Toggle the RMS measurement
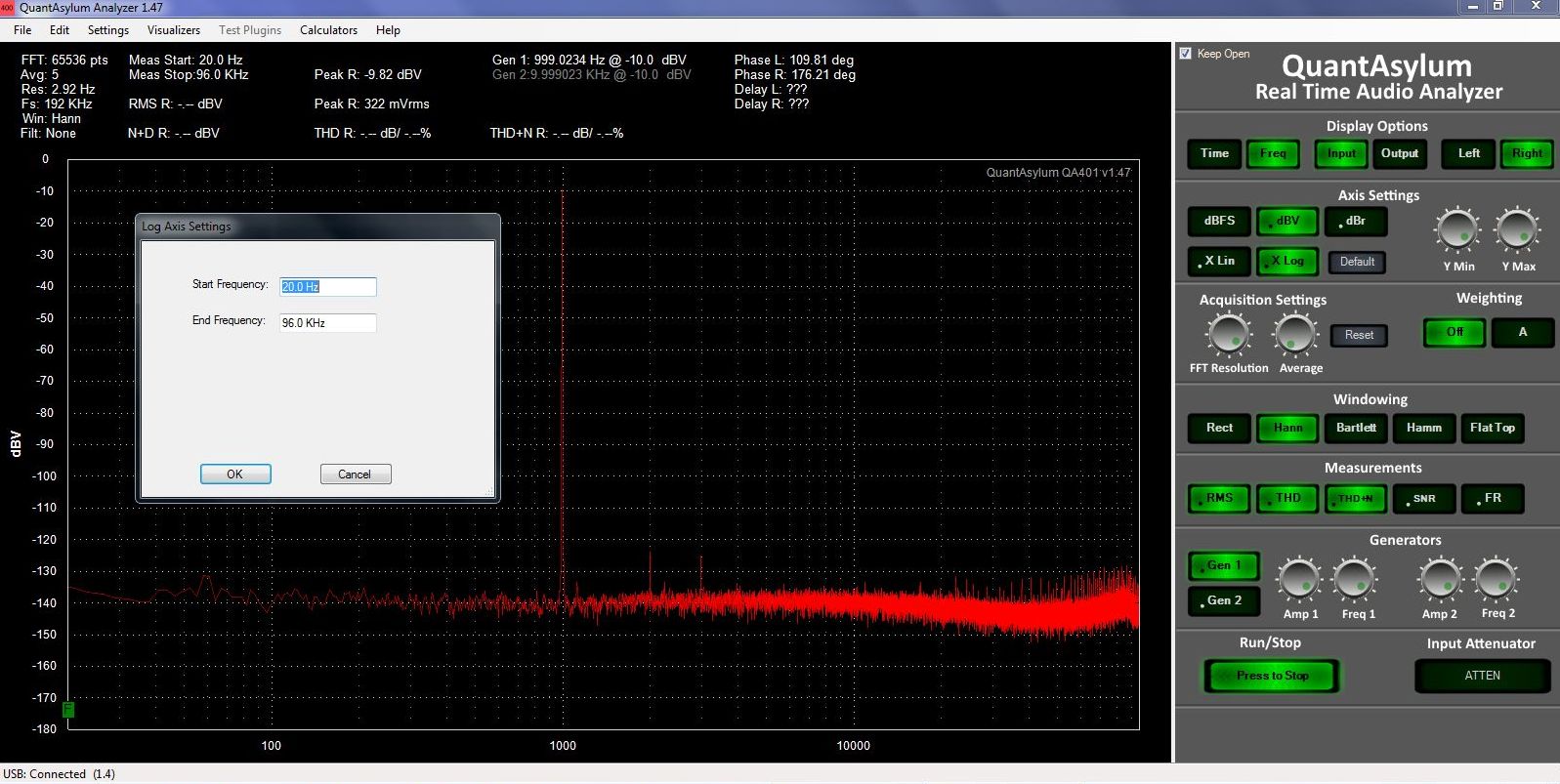The image size is (1560, 784). pyautogui.click(x=1219, y=499)
